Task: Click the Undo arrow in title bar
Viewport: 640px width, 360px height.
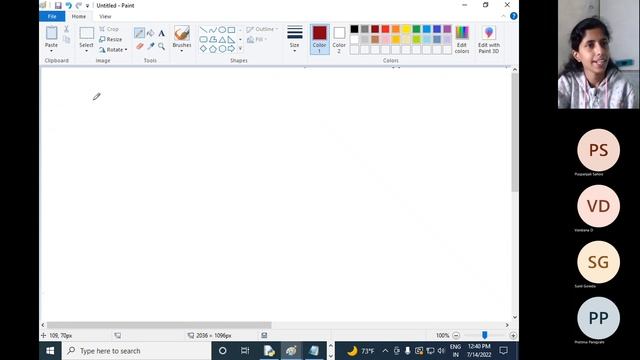Action: tap(69, 5)
